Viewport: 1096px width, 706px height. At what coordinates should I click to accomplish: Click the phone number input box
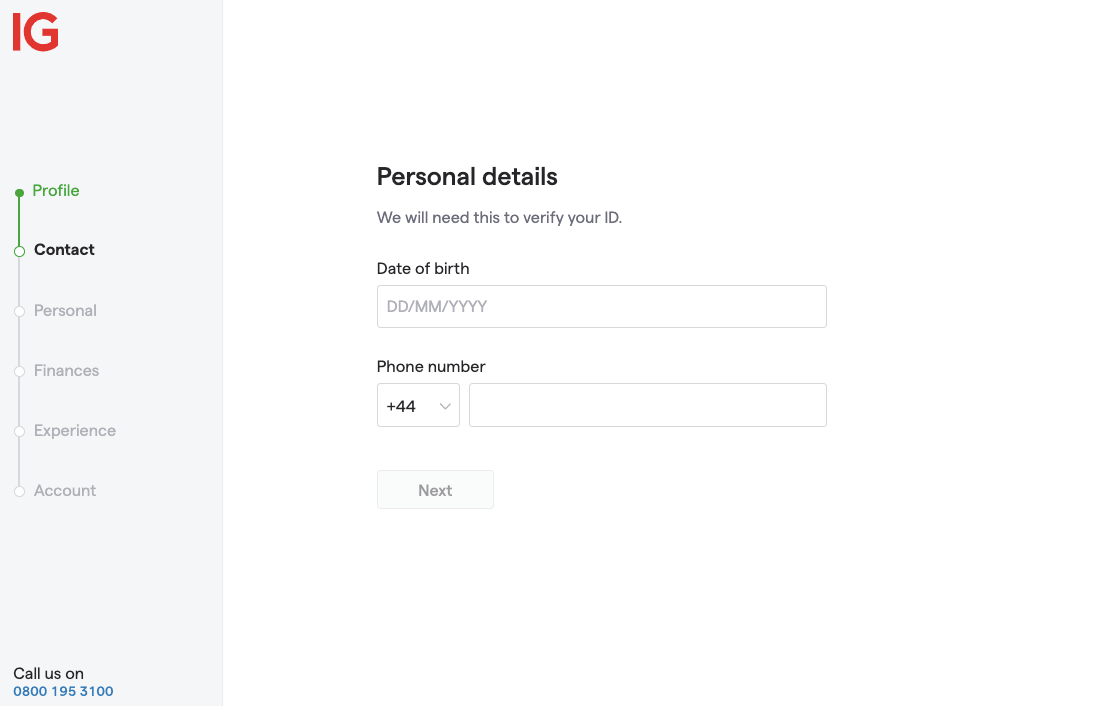(648, 405)
